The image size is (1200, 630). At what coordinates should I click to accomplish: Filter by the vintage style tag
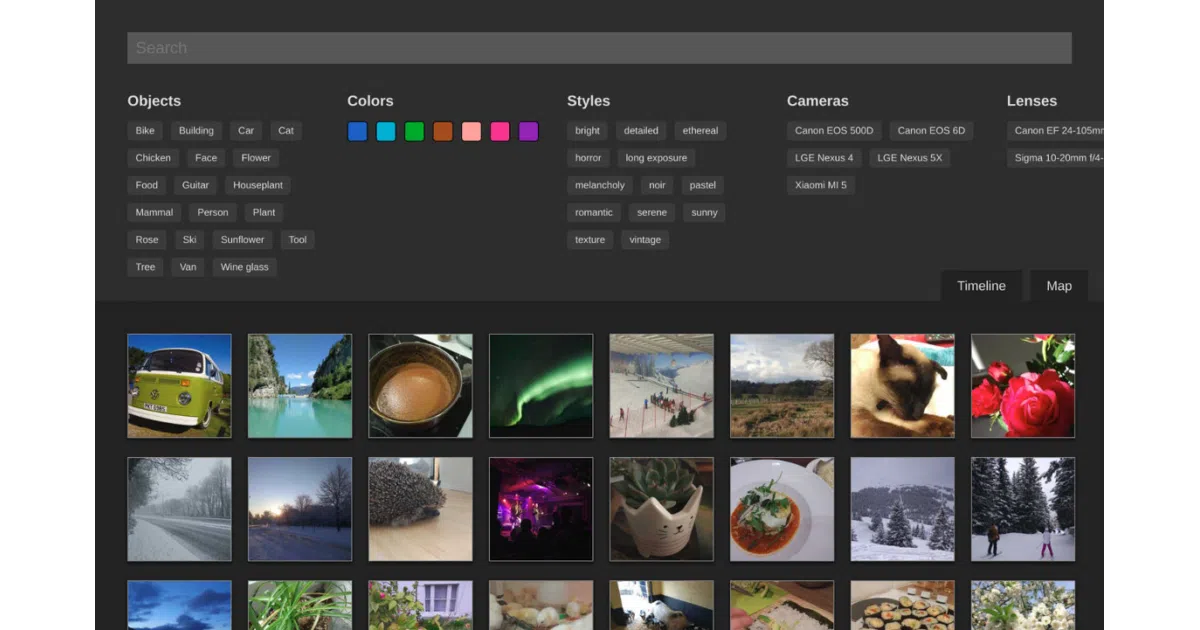(645, 240)
